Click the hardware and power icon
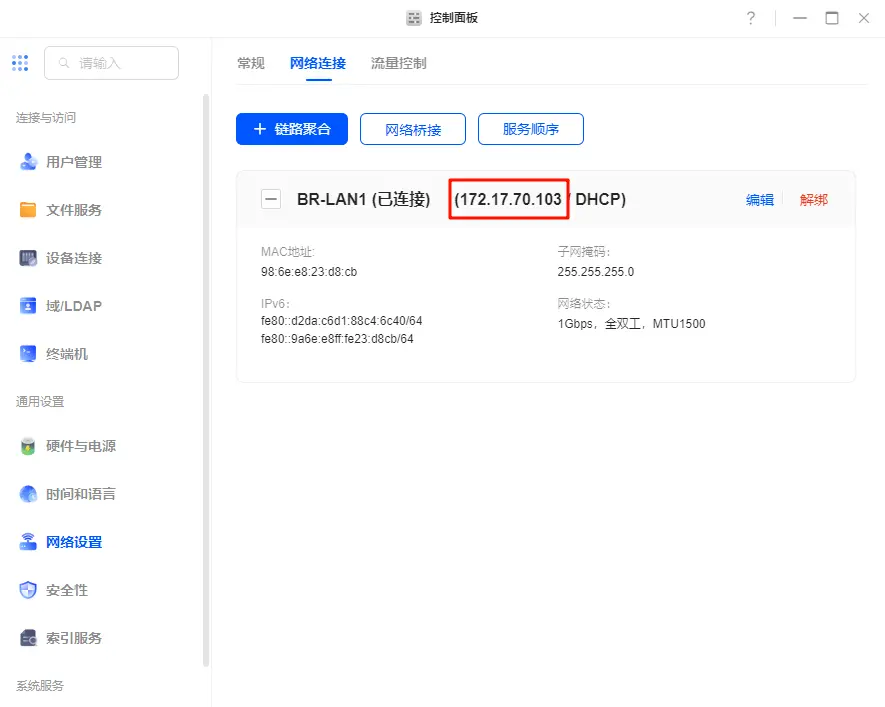The height and width of the screenshot is (707, 885). click(x=29, y=446)
